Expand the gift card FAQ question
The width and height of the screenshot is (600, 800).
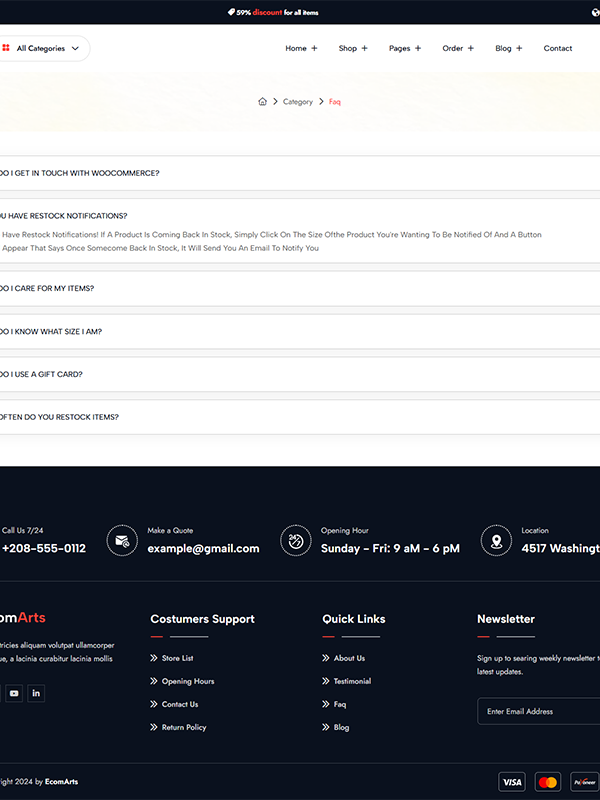tap(42, 374)
